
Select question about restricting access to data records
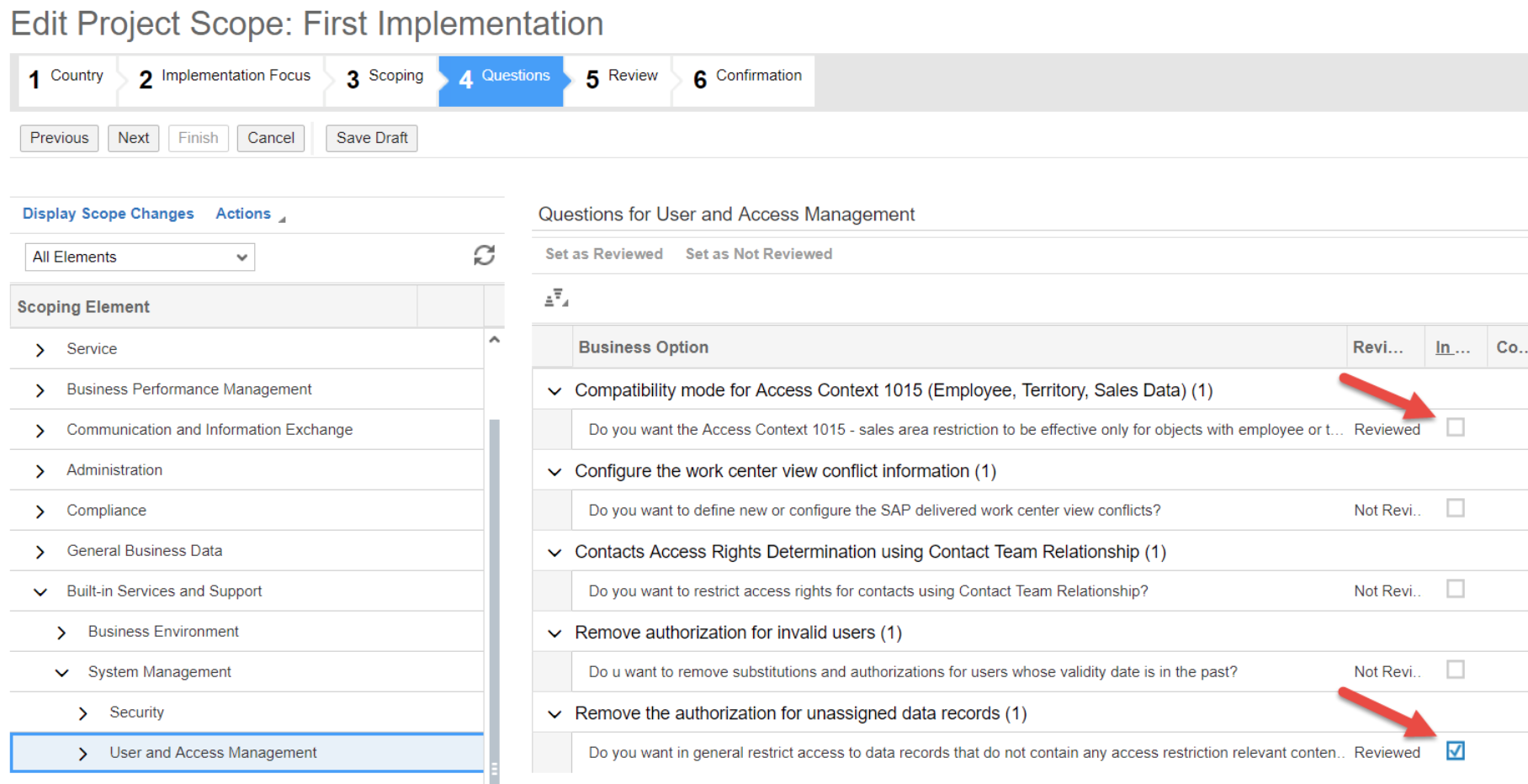[x=965, y=753]
